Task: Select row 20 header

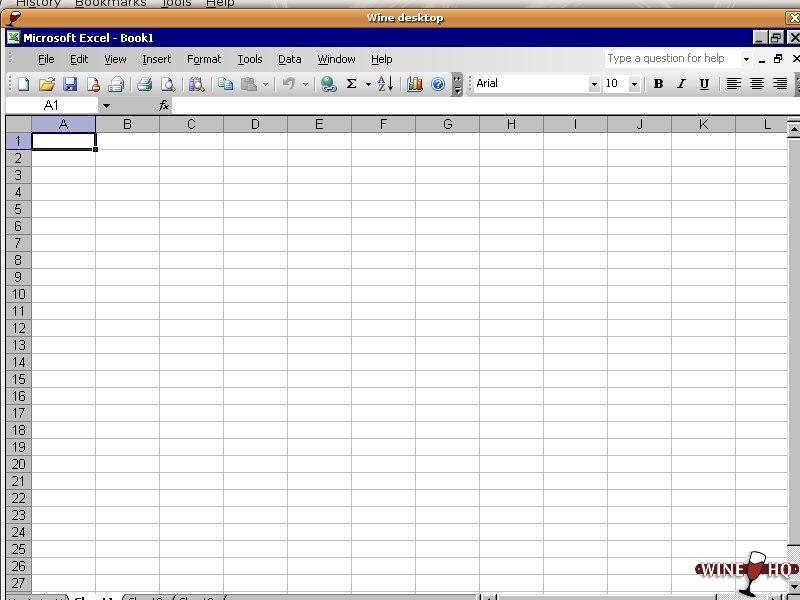Action: [x=18, y=464]
